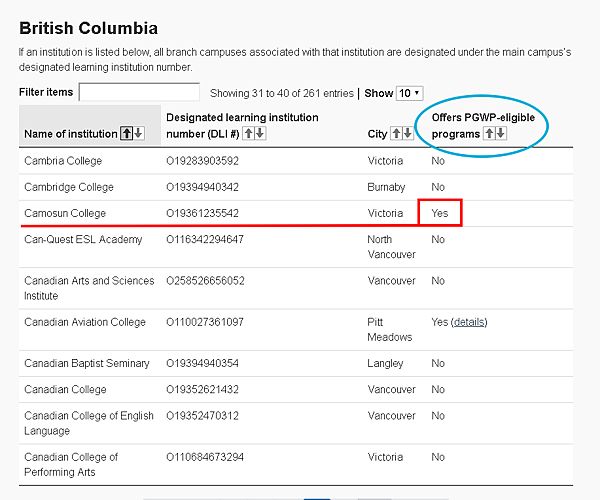Open the Show entries count dropdown

409,93
